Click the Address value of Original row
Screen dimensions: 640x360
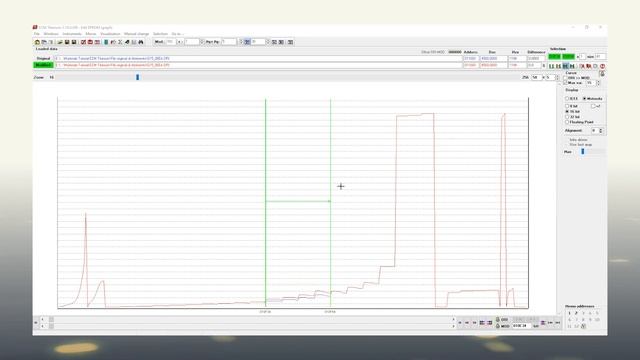[x=471, y=58]
